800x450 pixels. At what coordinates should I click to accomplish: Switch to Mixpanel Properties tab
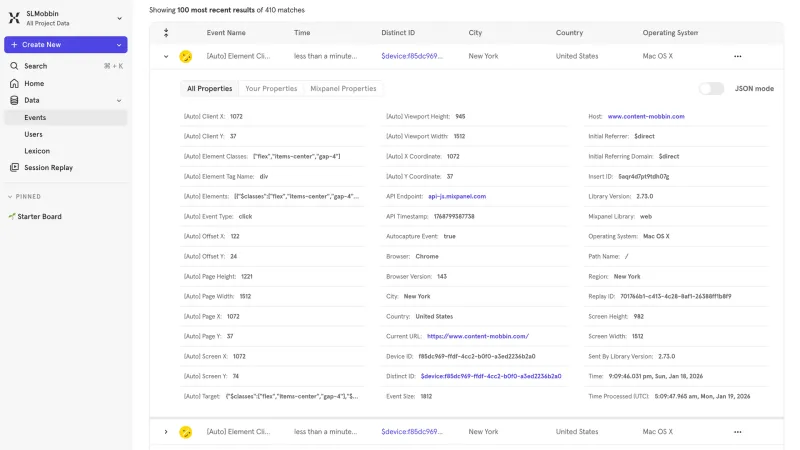pyautogui.click(x=343, y=88)
